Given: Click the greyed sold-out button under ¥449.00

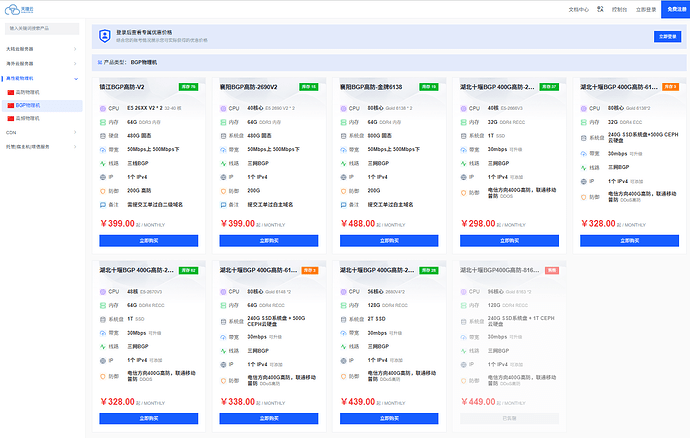Looking at the screenshot, I should tap(510, 419).
